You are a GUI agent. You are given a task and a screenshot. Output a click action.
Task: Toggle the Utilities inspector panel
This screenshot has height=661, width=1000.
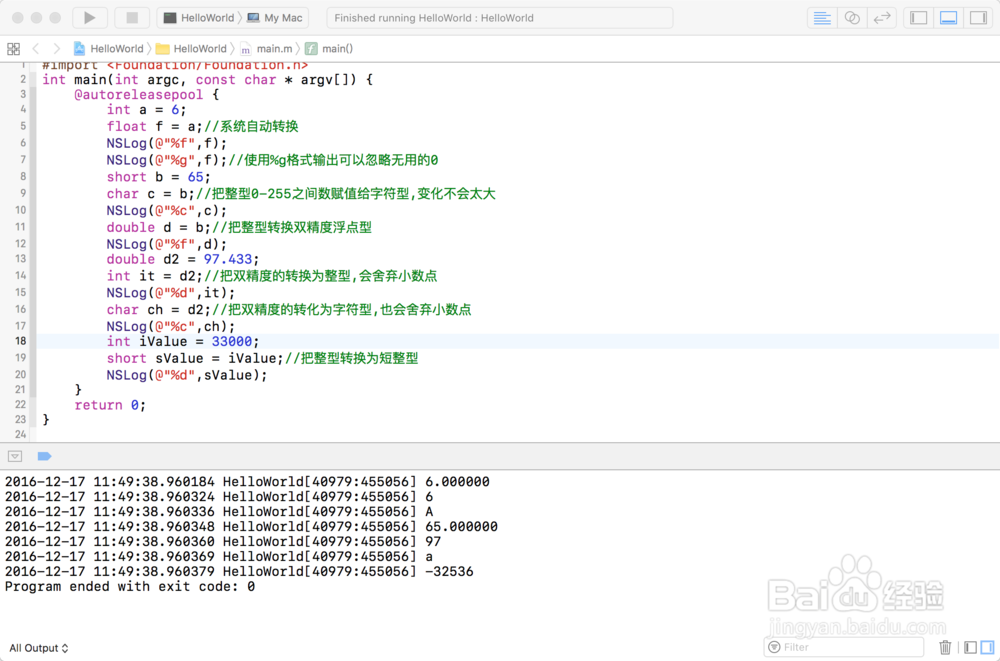click(x=978, y=18)
